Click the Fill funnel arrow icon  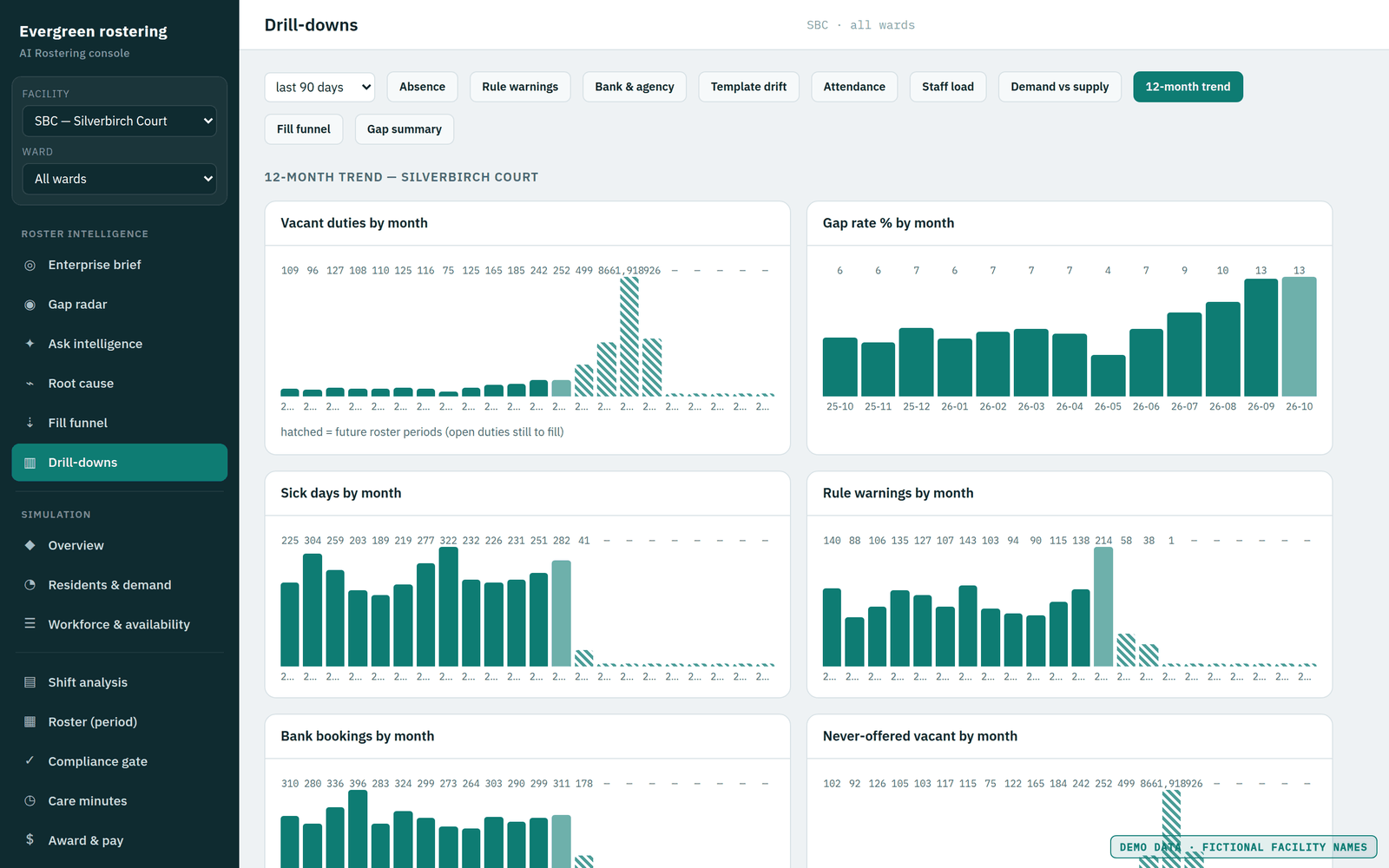tap(30, 423)
